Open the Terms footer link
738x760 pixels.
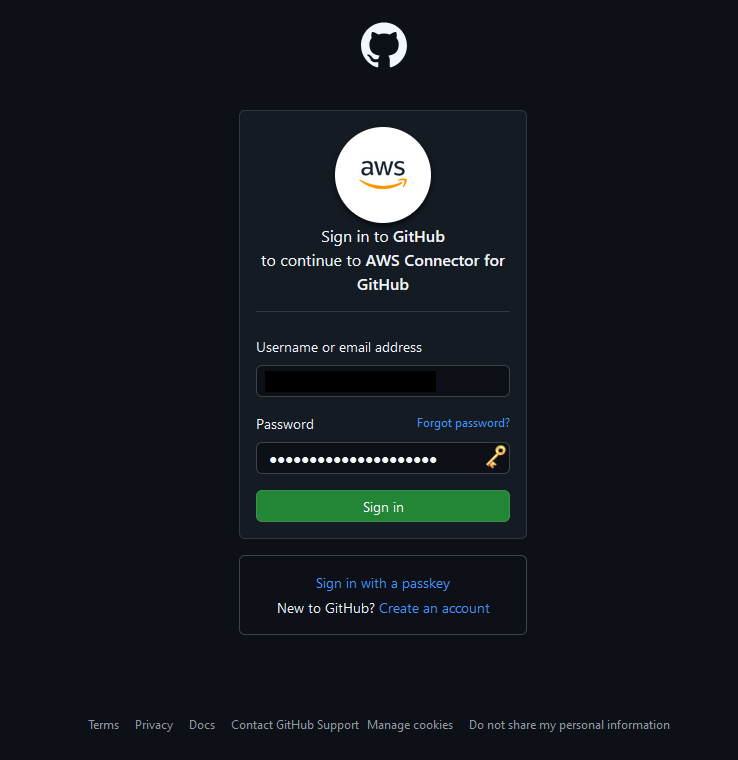click(x=104, y=725)
